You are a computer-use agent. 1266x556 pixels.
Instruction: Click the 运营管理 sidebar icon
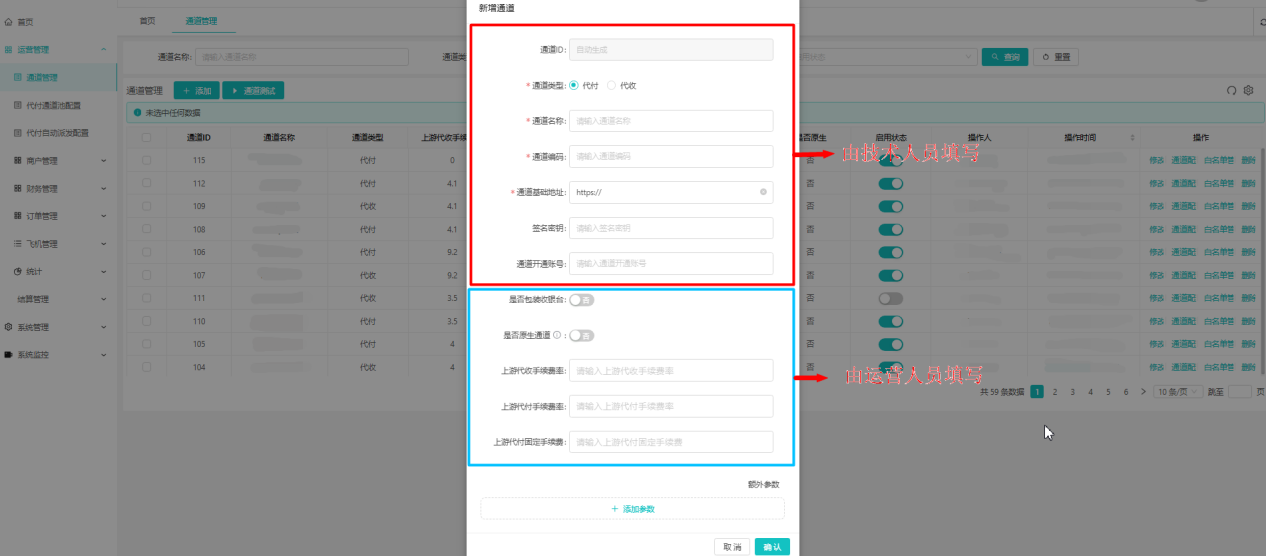[x=9, y=49]
